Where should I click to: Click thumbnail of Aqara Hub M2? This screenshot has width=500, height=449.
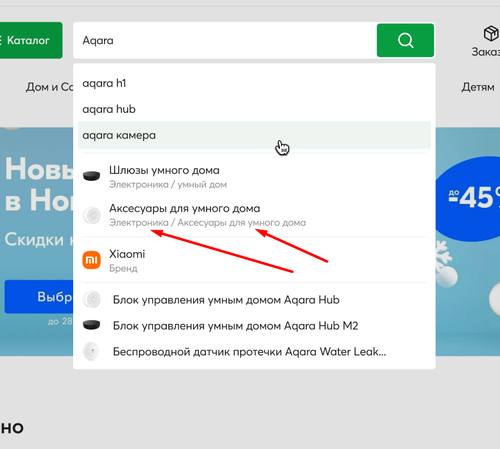91,325
